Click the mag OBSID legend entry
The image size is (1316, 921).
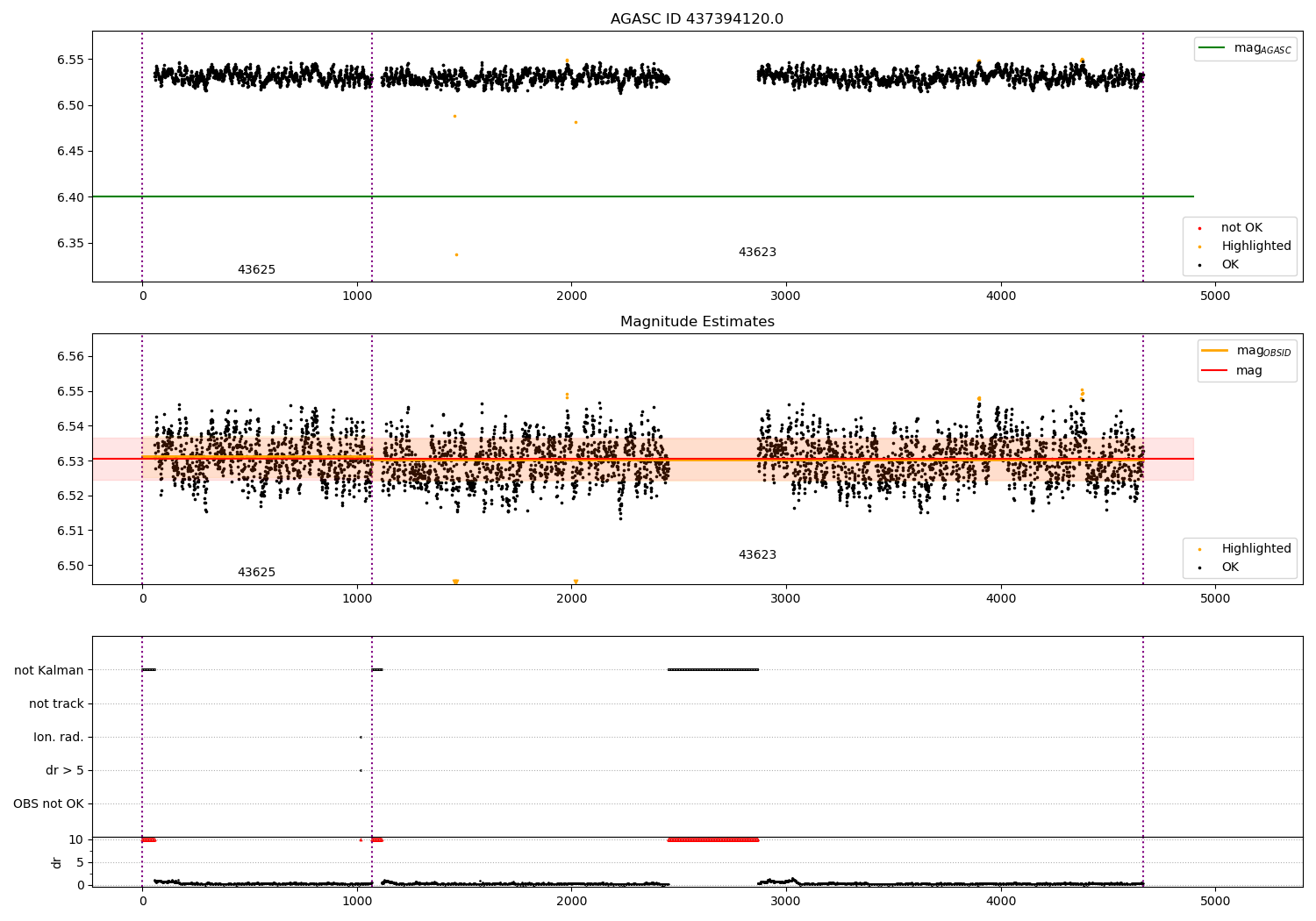(x=1247, y=351)
